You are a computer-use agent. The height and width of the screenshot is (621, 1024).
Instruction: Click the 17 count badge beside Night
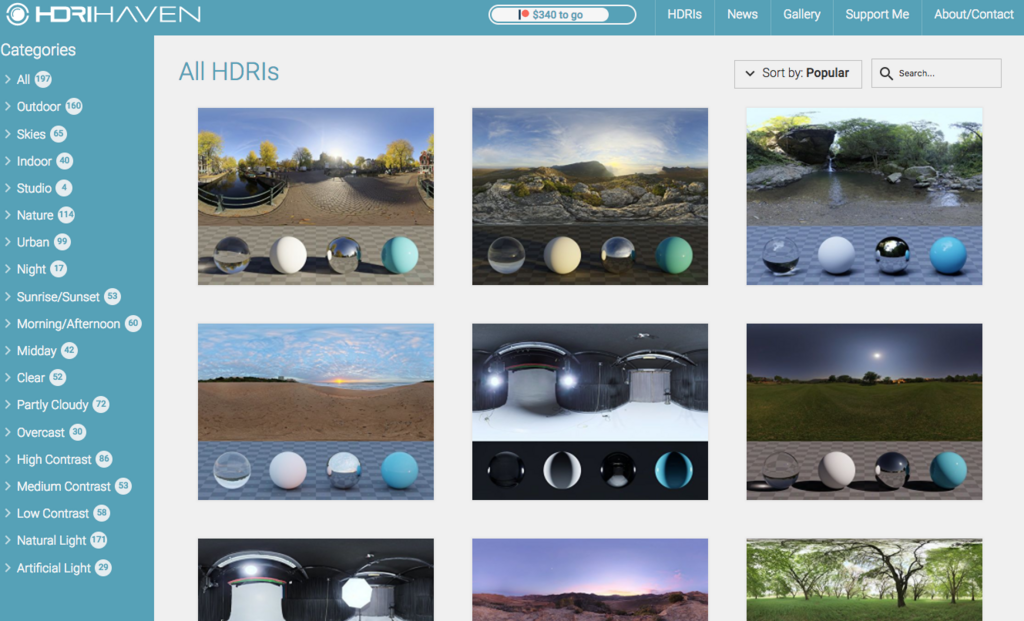[59, 268]
